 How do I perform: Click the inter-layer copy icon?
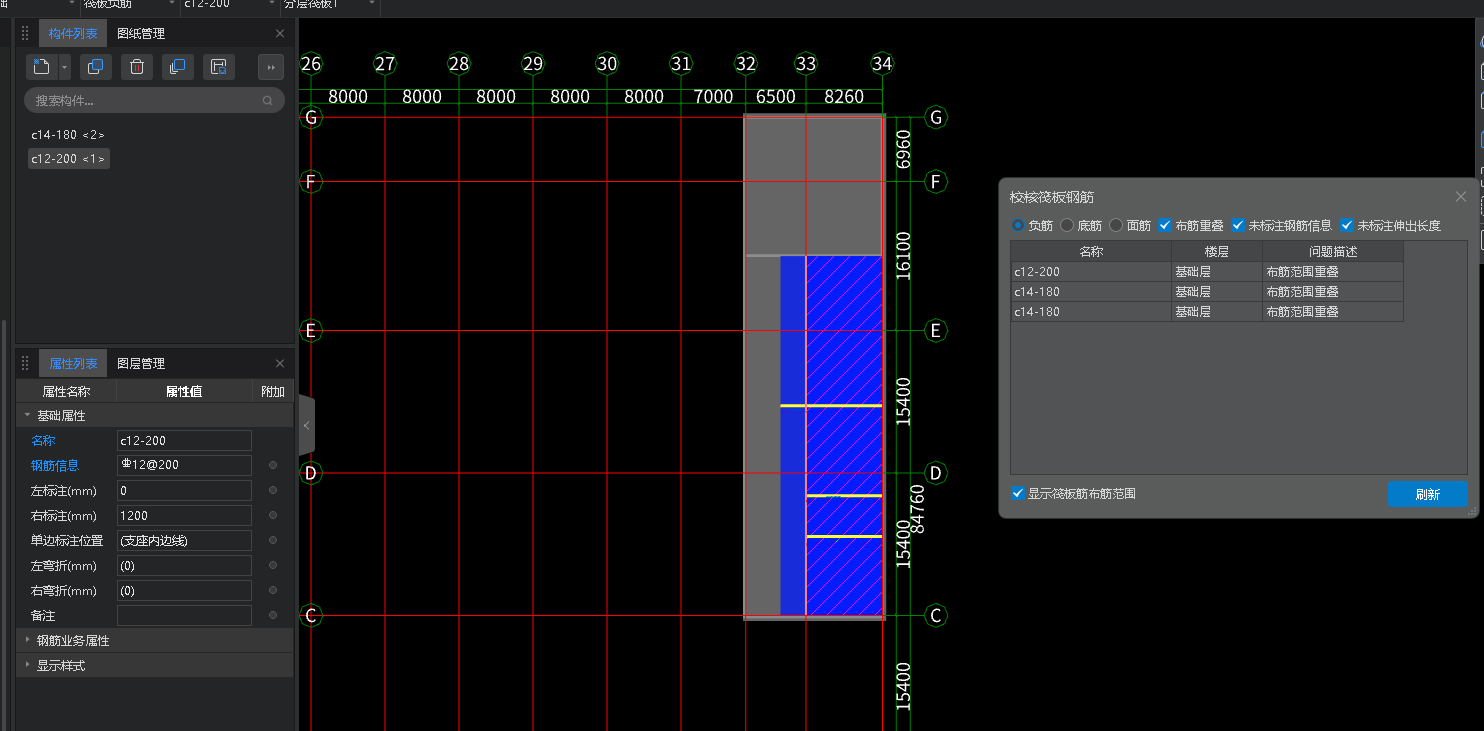[x=178, y=67]
